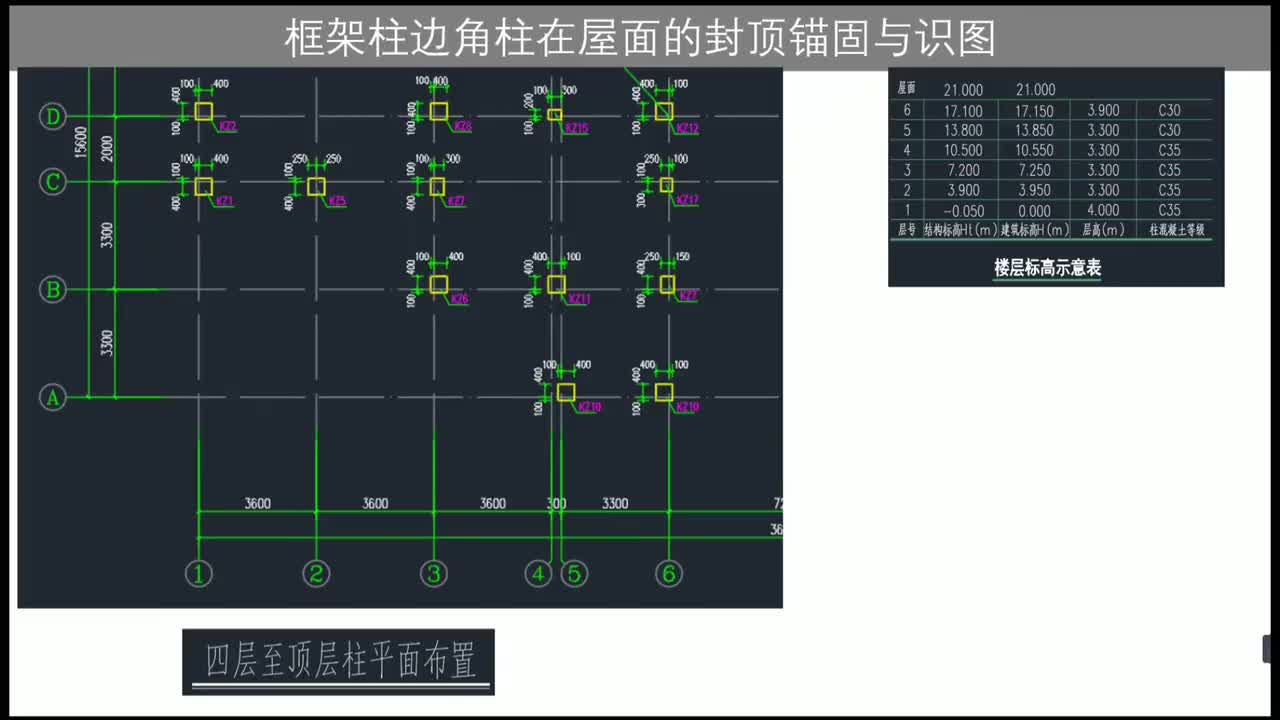Image resolution: width=1280 pixels, height=720 pixels.
Task: Click the KZ1 column label
Action: 225,201
